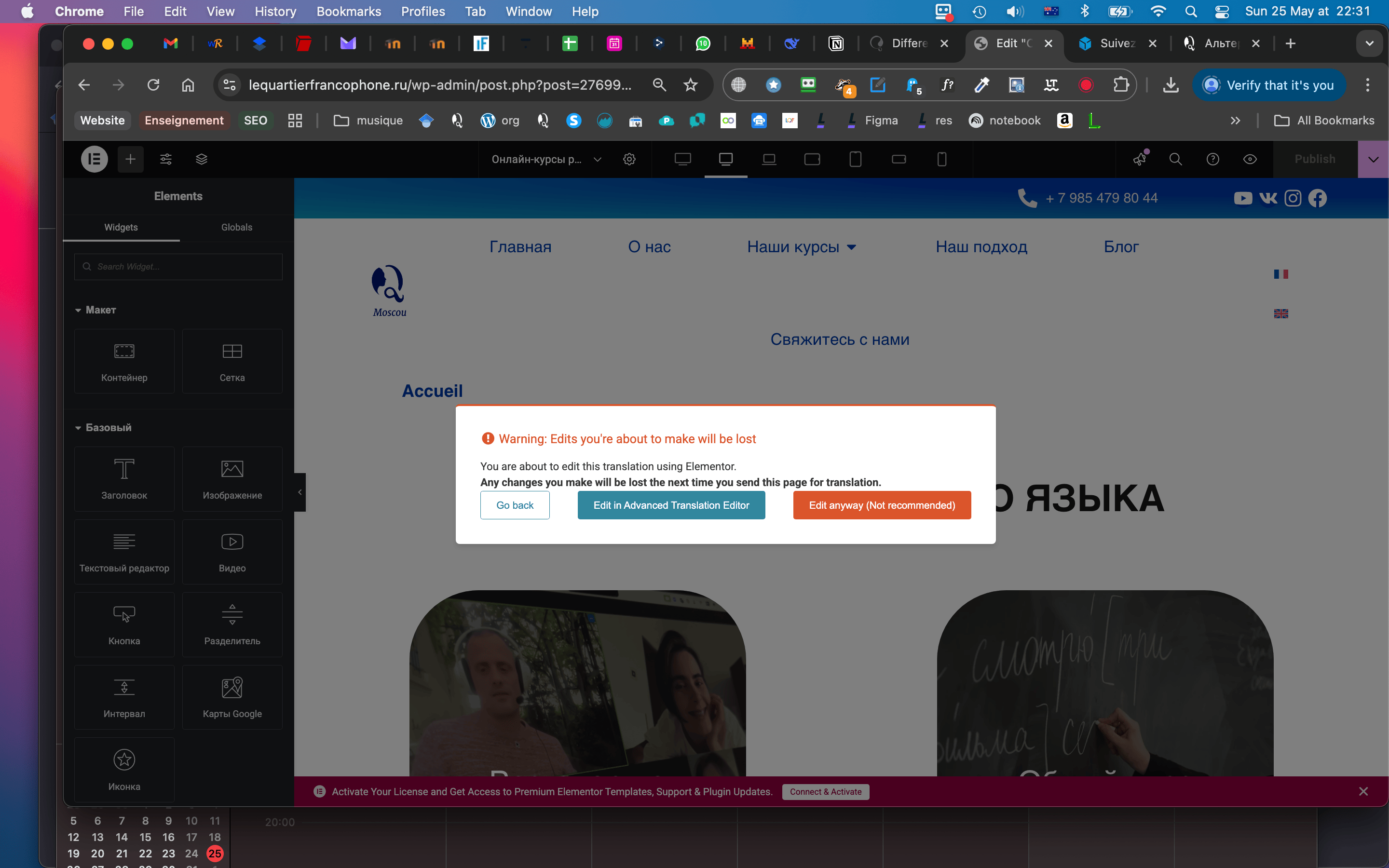Open page settings gear icon
This screenshot has width=1389, height=868.
point(630,159)
